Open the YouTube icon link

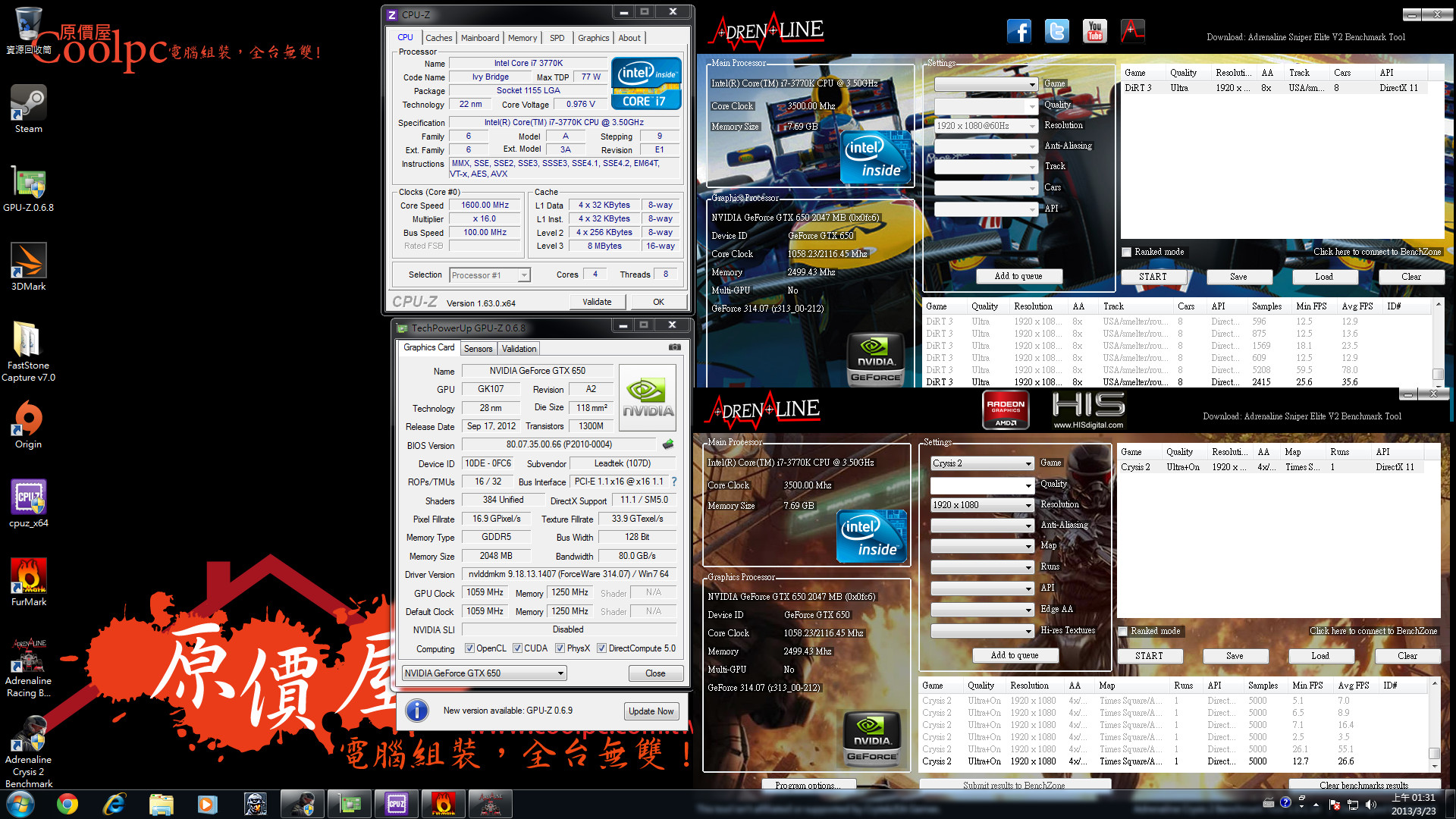pos(1094,32)
